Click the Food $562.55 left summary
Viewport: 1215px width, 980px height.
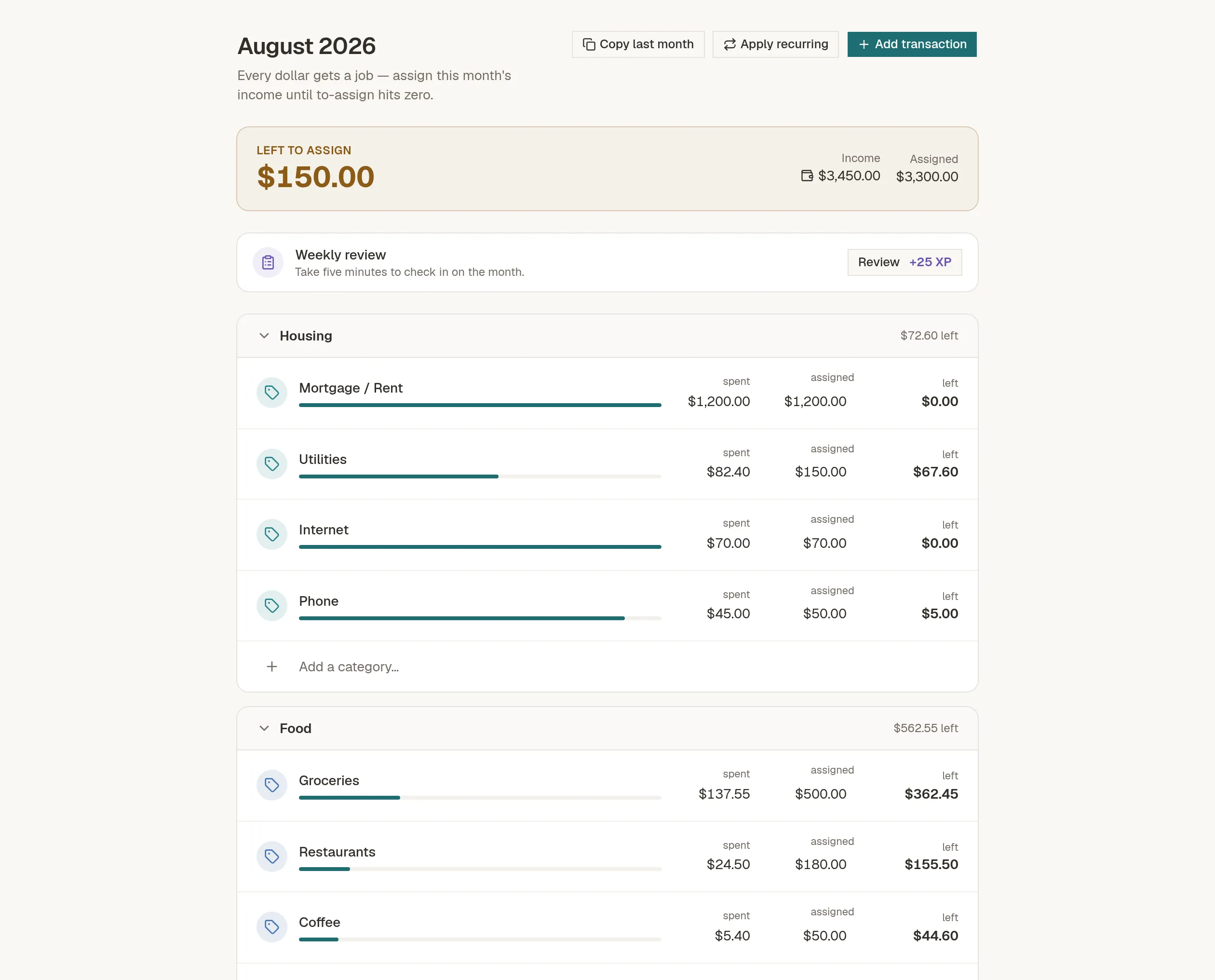(x=926, y=728)
